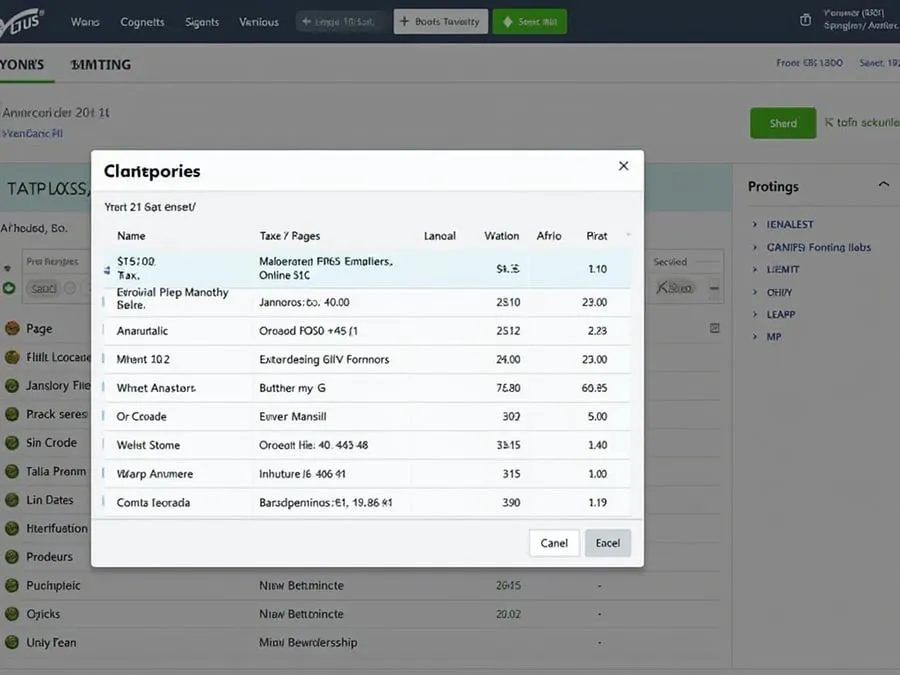Click the highlighted first row's marker icon

(x=107, y=270)
